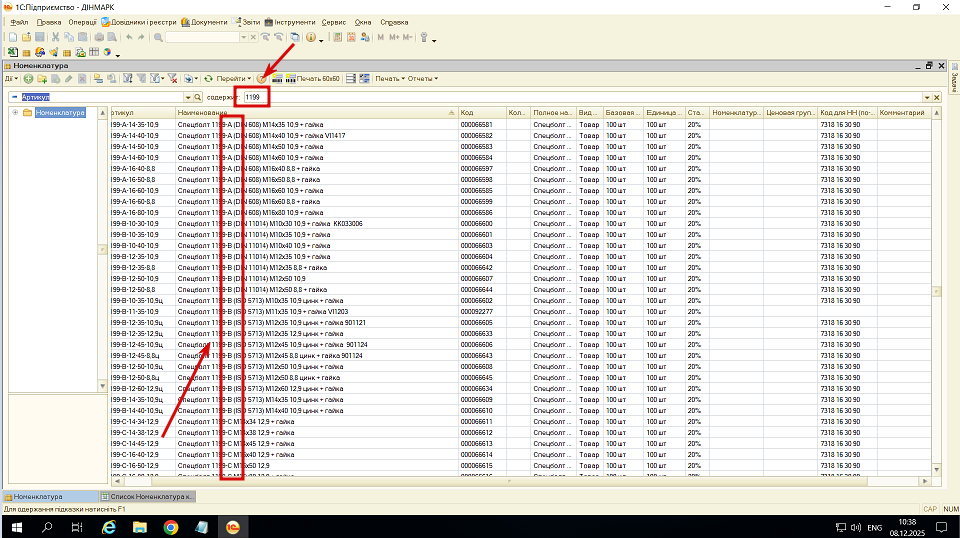Click row ending with гайка КК033006
The height and width of the screenshot is (538, 960).
[x=521, y=223]
